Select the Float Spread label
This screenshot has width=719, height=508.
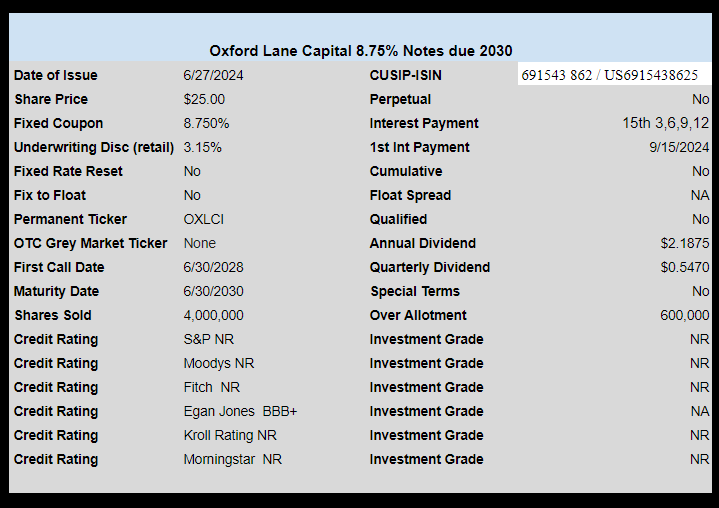[410, 195]
